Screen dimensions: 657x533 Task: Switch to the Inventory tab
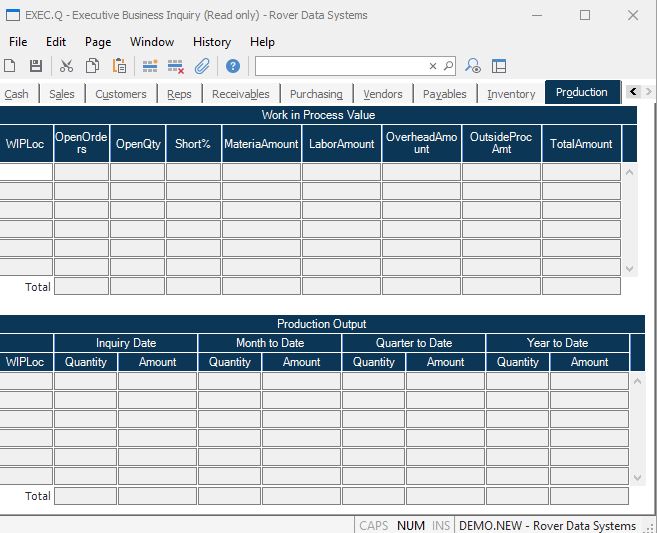511,94
